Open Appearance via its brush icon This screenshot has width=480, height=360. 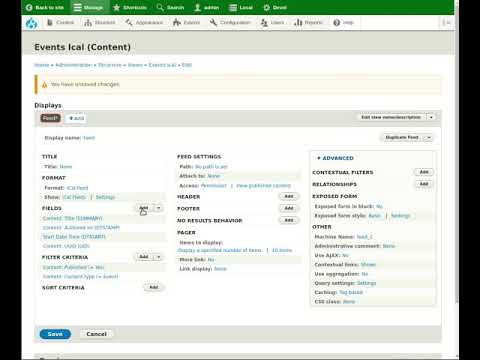(129, 22)
